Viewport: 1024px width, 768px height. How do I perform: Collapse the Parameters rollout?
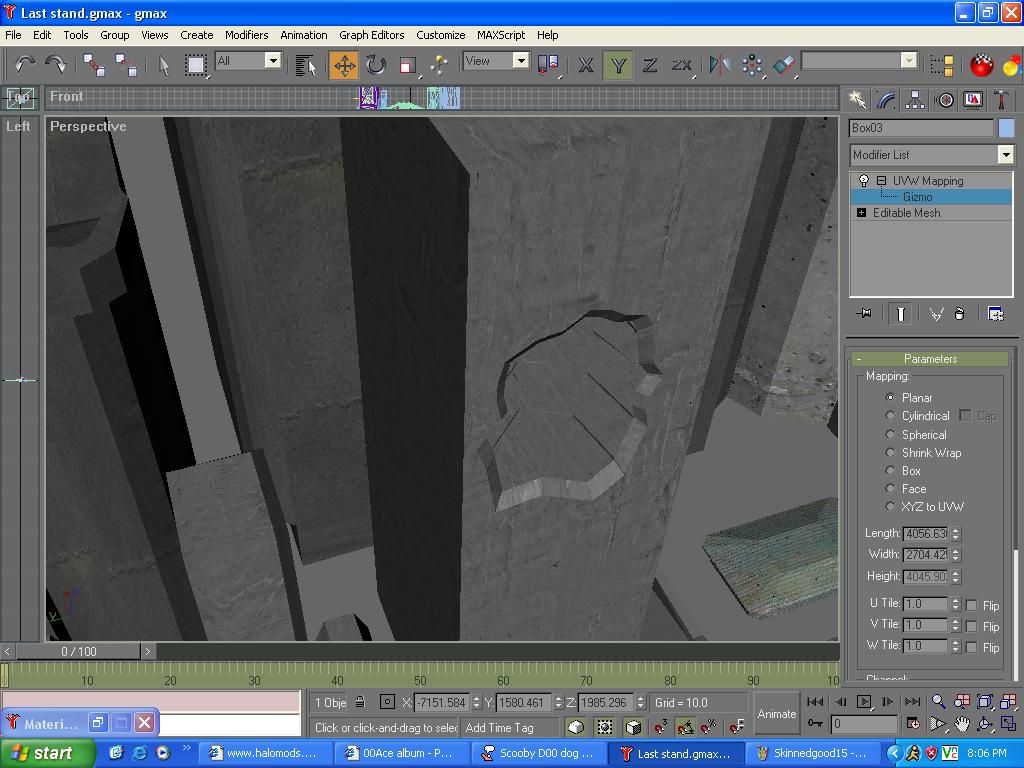[x=930, y=359]
